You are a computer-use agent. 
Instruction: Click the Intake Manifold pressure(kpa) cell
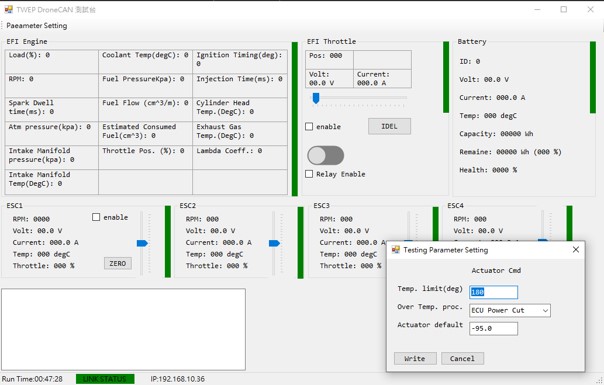coord(52,157)
